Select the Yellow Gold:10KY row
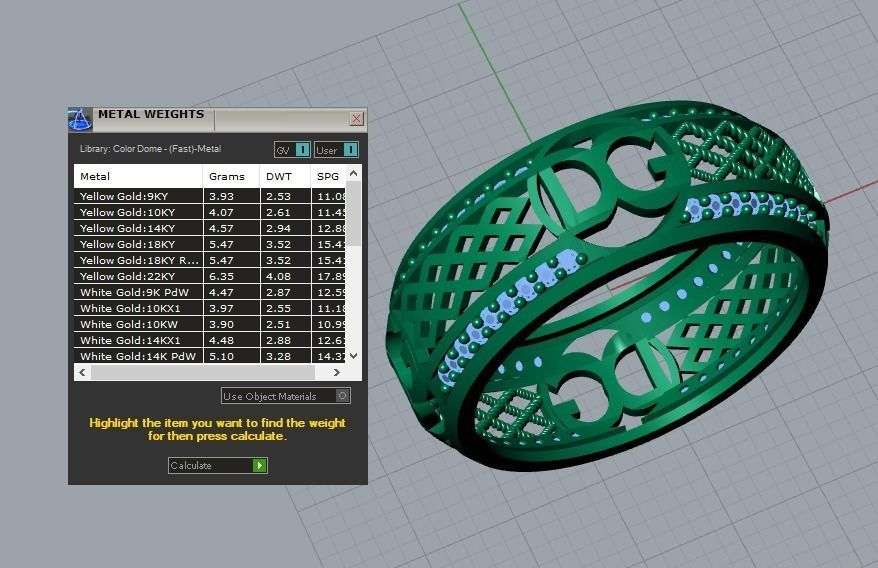The image size is (878, 568). pos(210,212)
